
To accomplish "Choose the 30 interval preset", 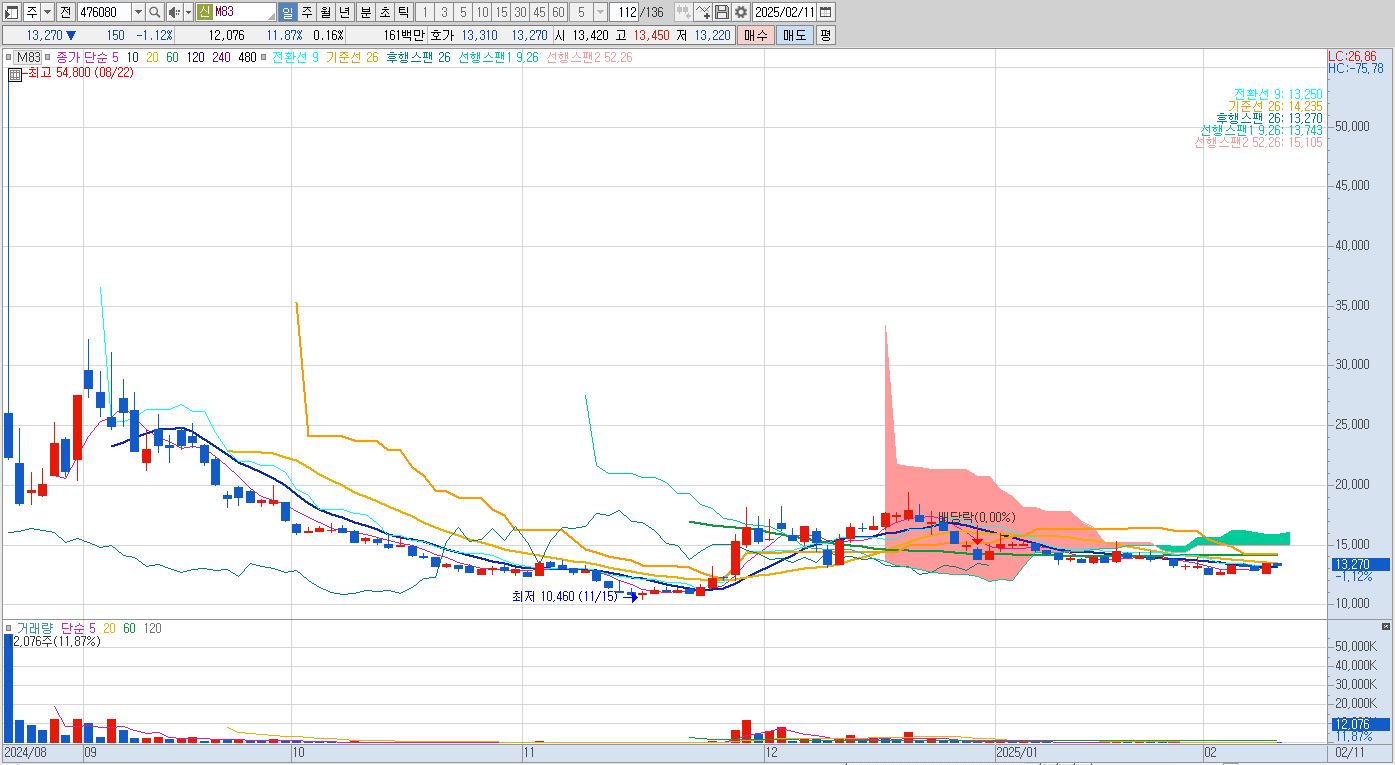I will pos(520,12).
